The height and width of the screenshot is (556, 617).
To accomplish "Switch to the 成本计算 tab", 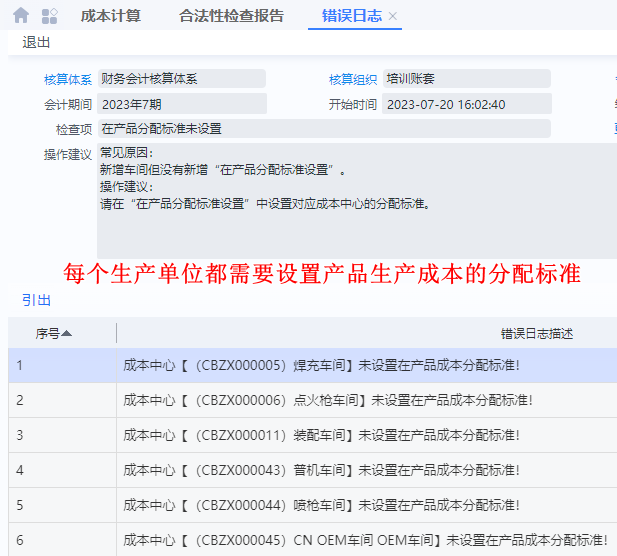I will [110, 16].
